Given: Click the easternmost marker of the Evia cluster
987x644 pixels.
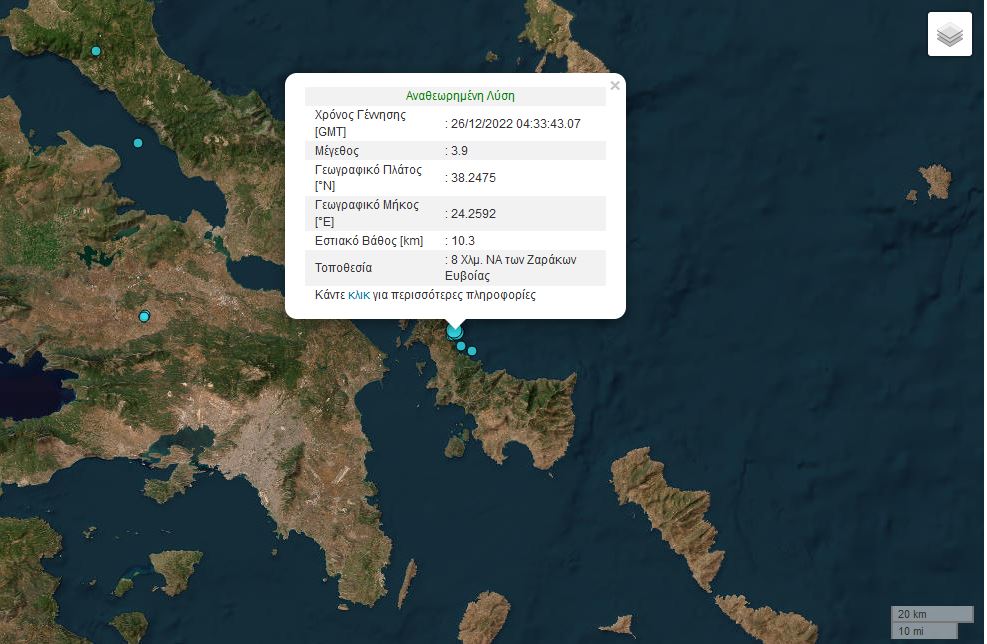Looking at the screenshot, I should [472, 351].
